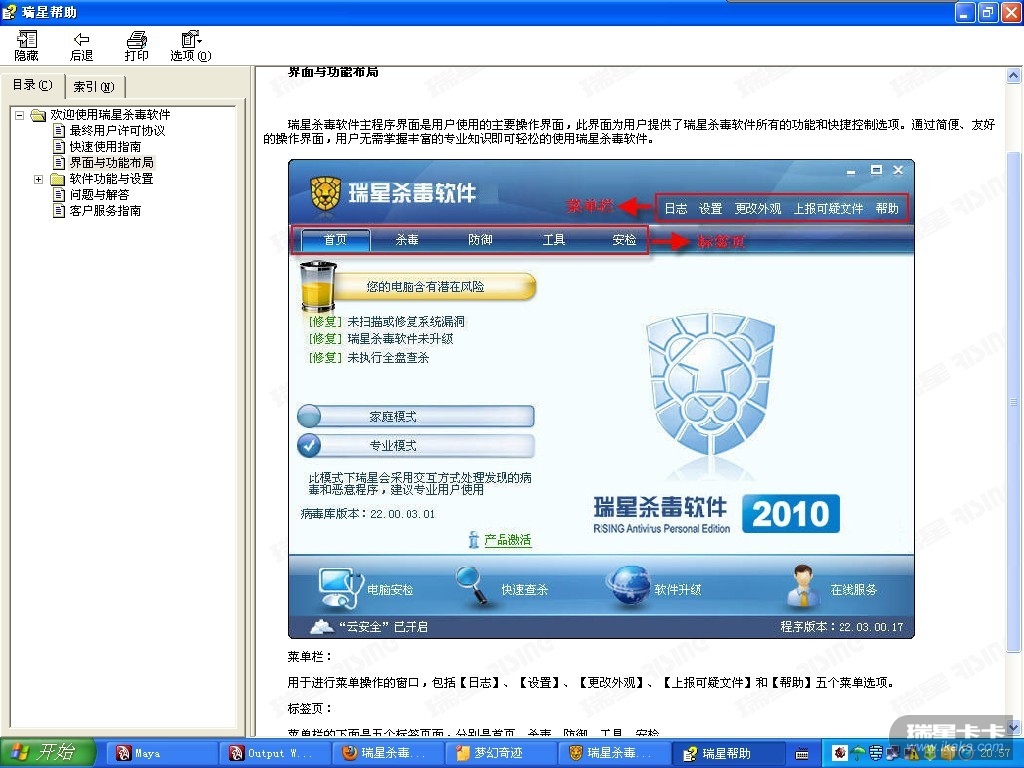This screenshot has width=1024, height=768.
Task: Click the 在线服务 person icon in the picture
Action: coord(804,586)
